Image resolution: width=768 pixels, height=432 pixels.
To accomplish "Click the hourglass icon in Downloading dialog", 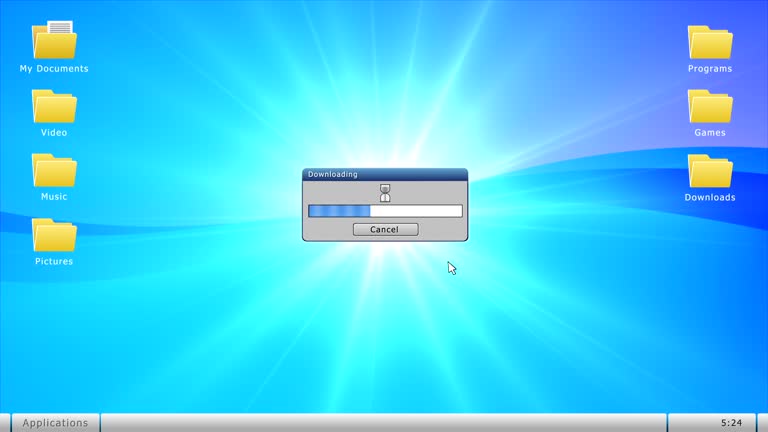I will 385,193.
